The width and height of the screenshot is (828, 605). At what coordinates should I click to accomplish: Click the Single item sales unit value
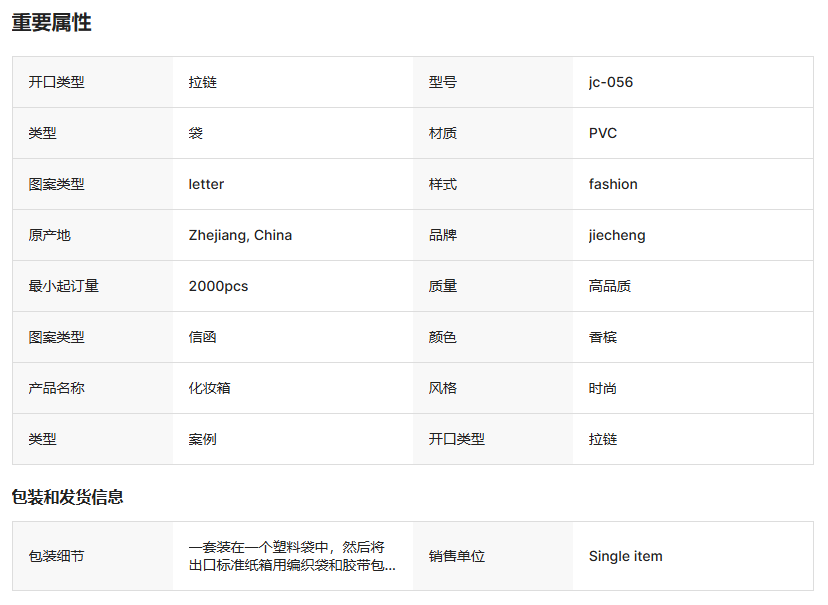coord(625,556)
